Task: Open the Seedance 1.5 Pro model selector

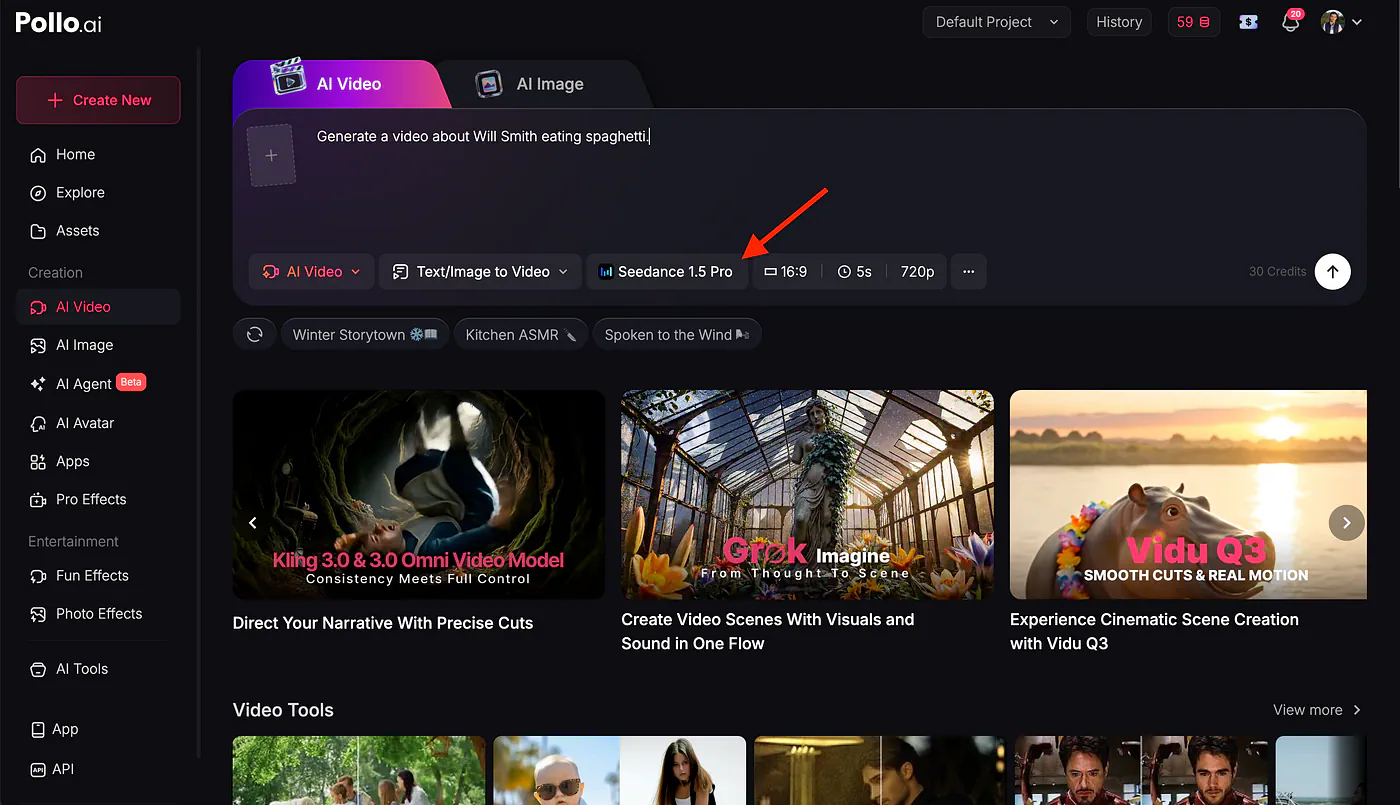Action: (x=667, y=272)
